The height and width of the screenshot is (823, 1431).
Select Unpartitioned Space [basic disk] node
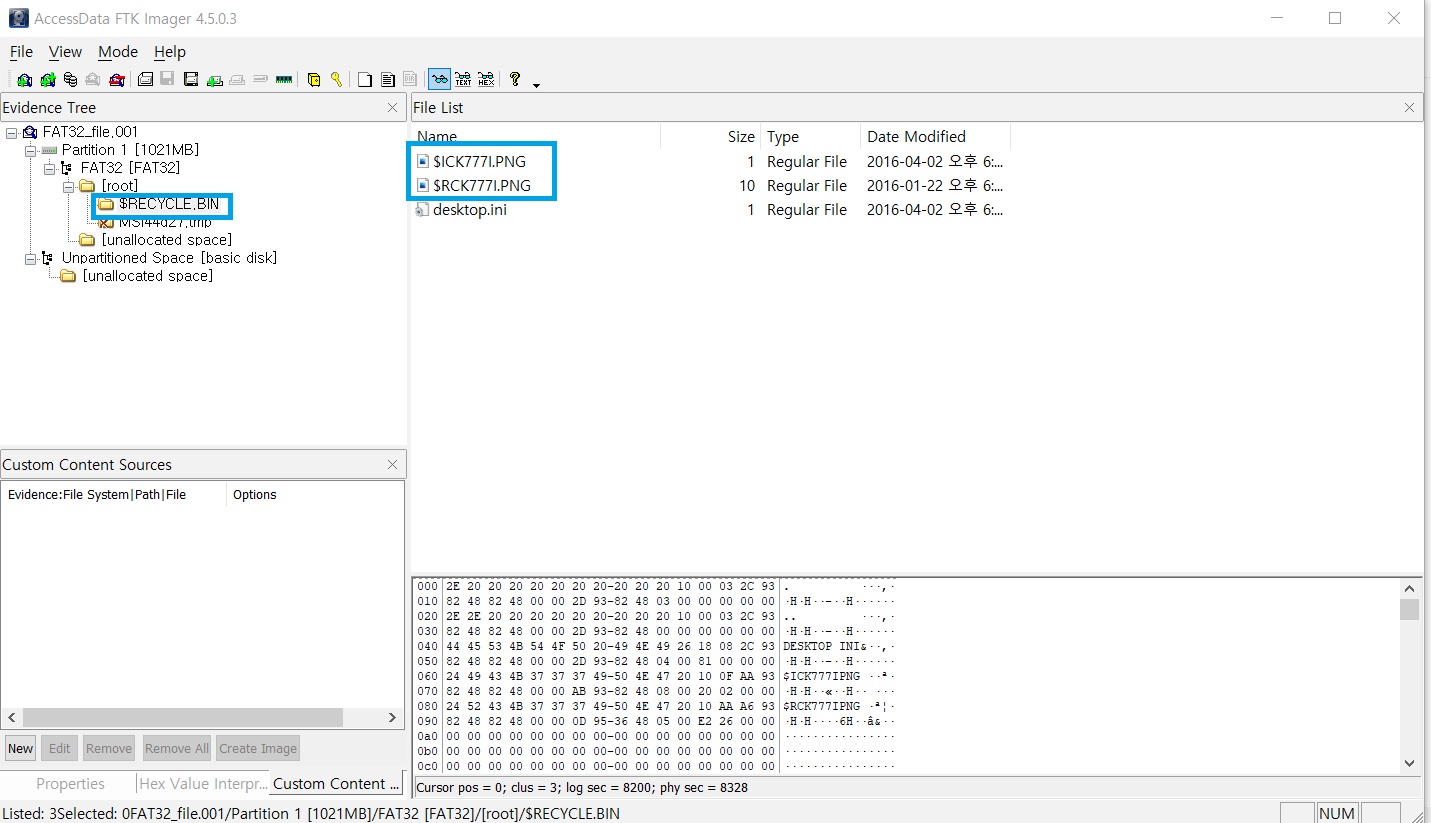[x=169, y=258]
